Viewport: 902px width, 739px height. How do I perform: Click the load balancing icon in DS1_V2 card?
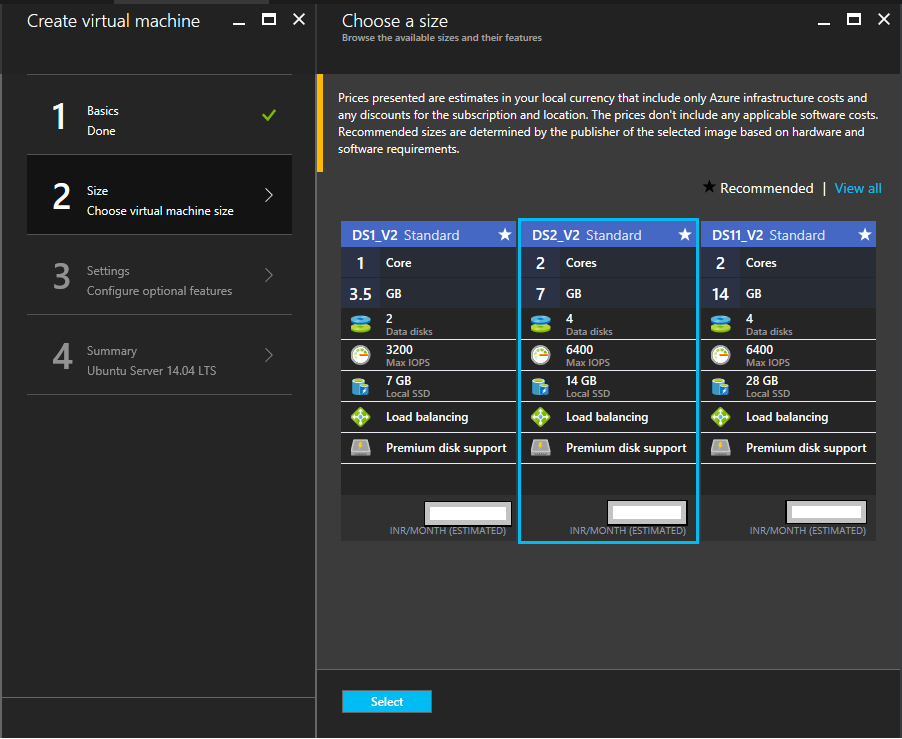(x=361, y=417)
